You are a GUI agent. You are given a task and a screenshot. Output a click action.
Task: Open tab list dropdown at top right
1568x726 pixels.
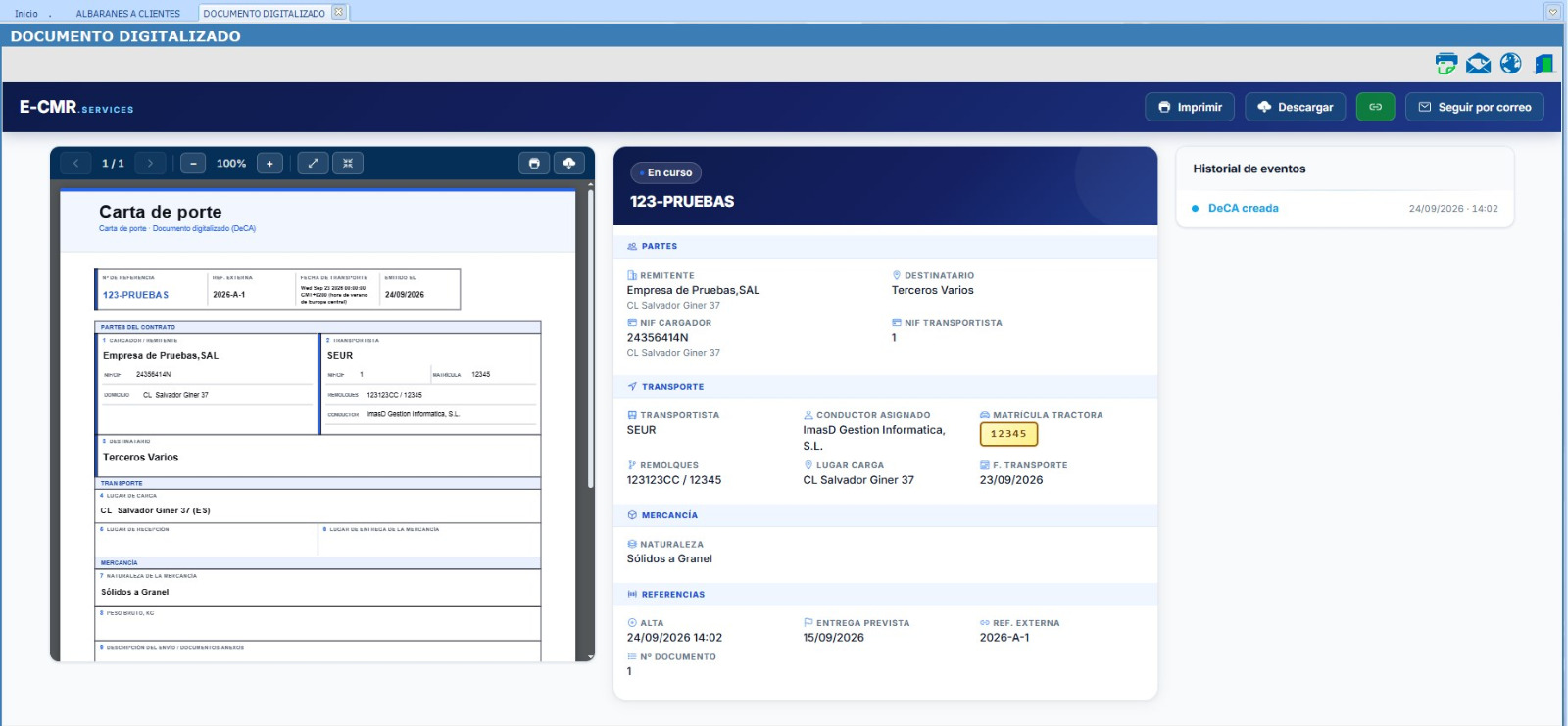point(1552,12)
